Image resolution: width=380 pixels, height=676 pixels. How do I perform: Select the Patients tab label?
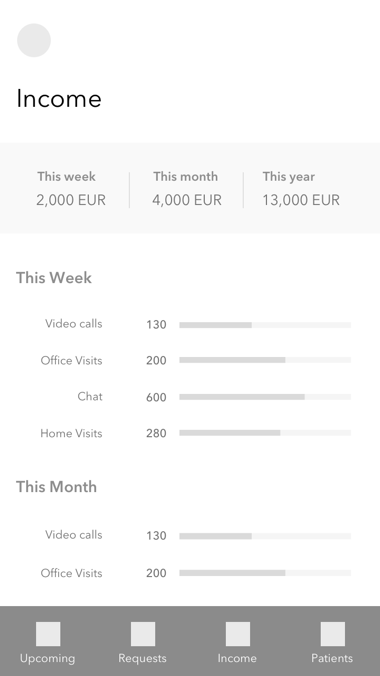(x=332, y=658)
